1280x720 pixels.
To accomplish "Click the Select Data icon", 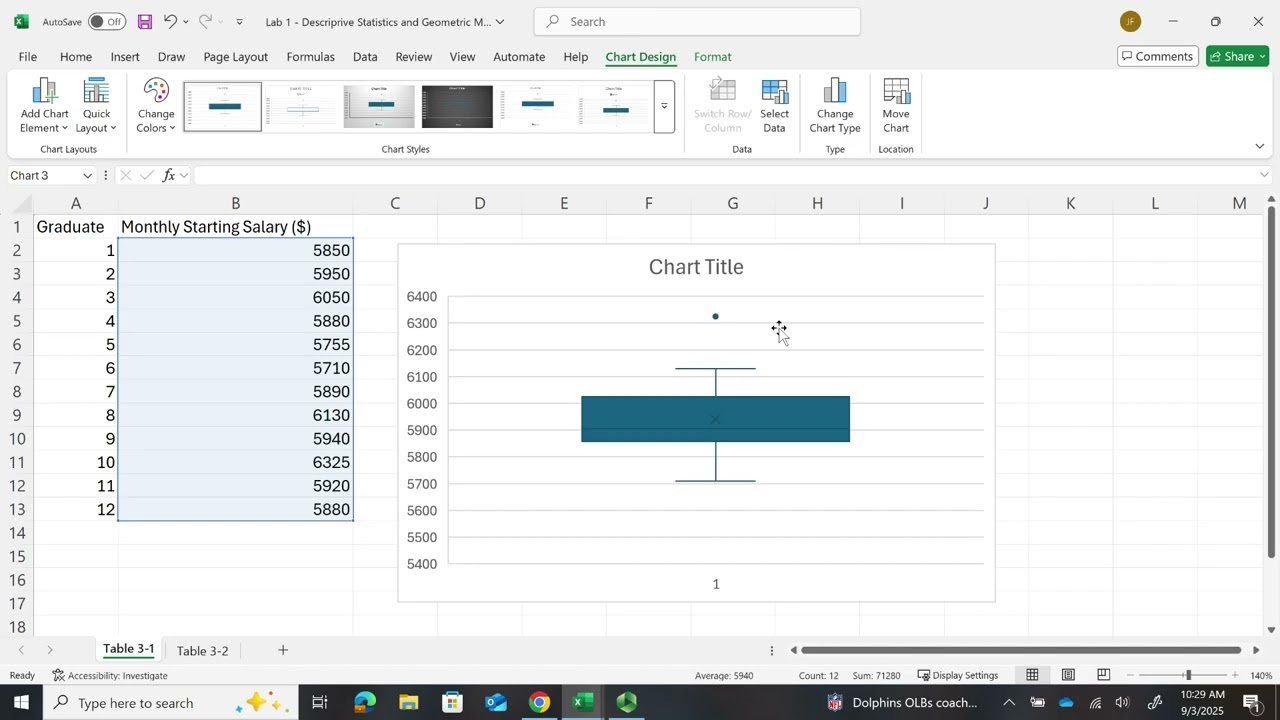I will click(774, 106).
